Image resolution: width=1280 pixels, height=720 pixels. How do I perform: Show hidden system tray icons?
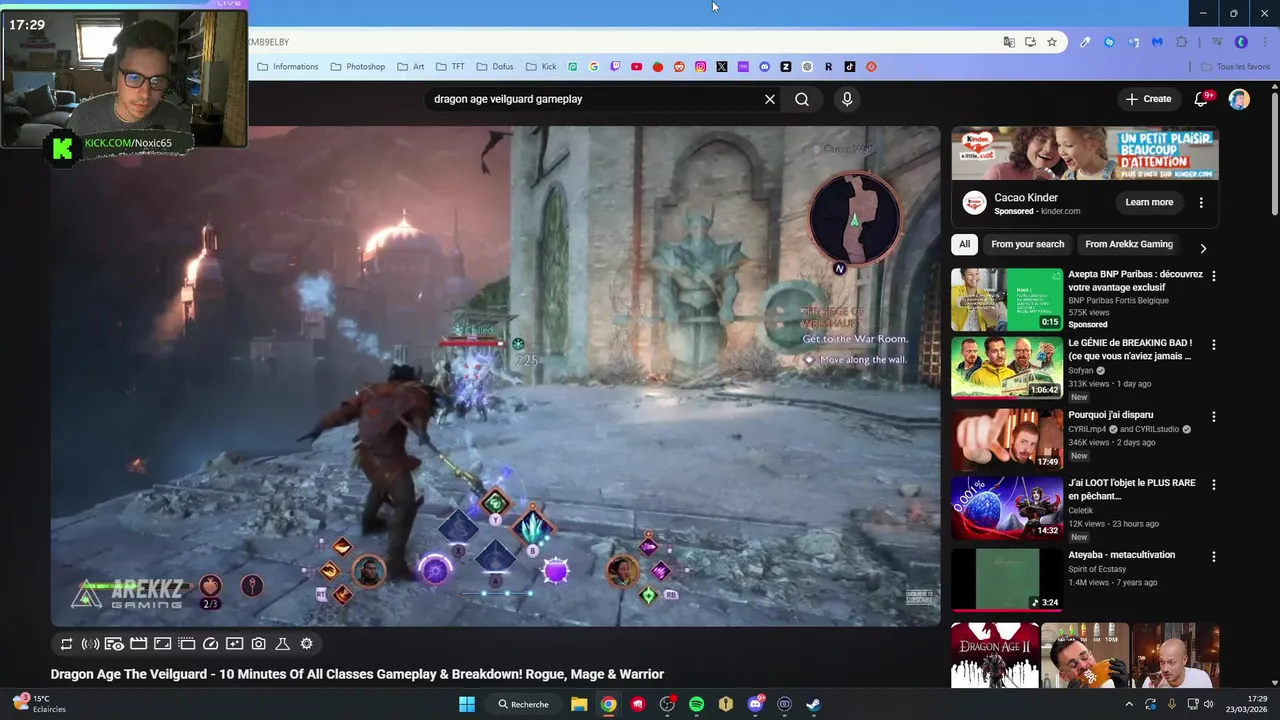(x=1129, y=704)
